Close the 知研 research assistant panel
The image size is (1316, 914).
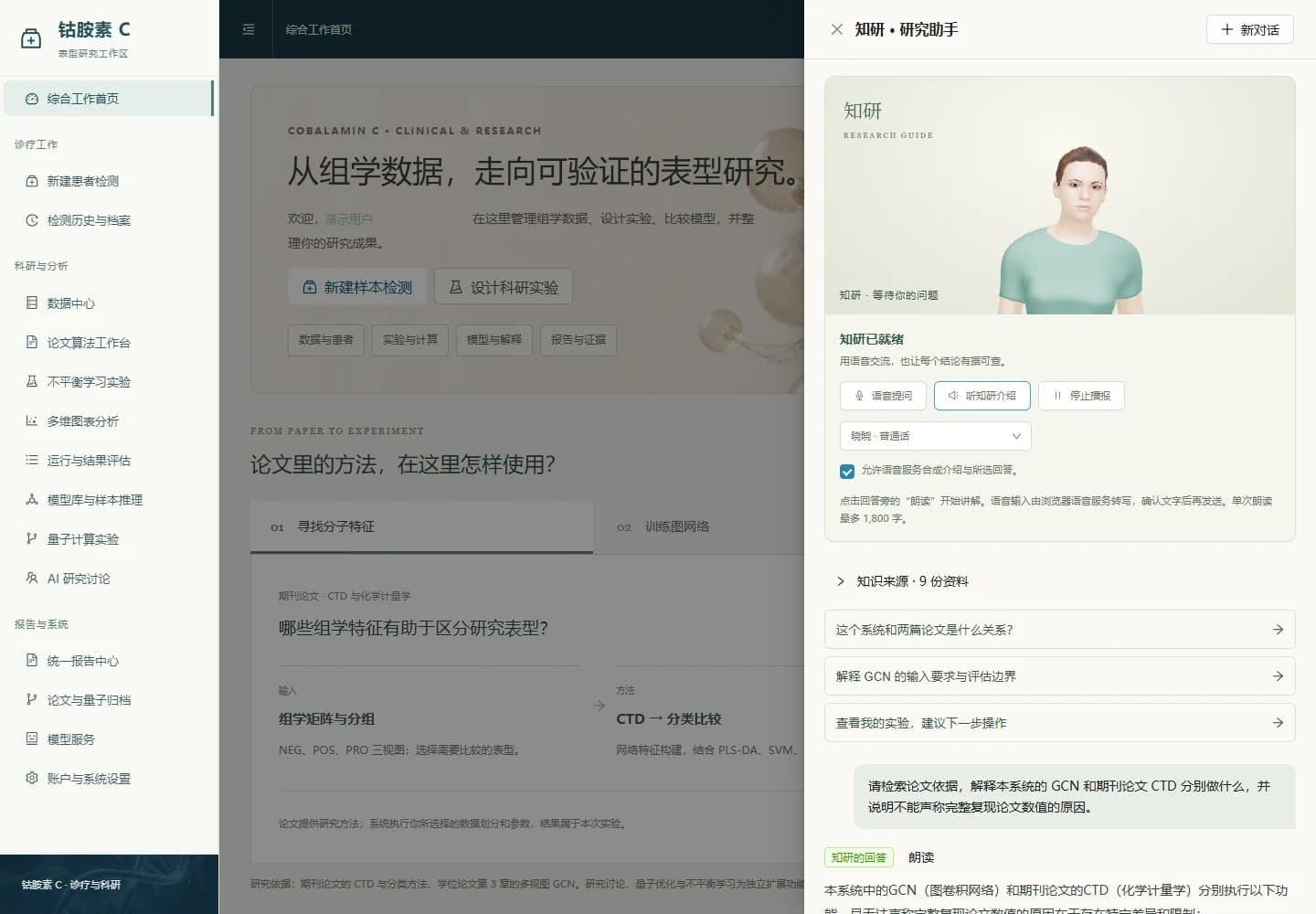click(836, 29)
